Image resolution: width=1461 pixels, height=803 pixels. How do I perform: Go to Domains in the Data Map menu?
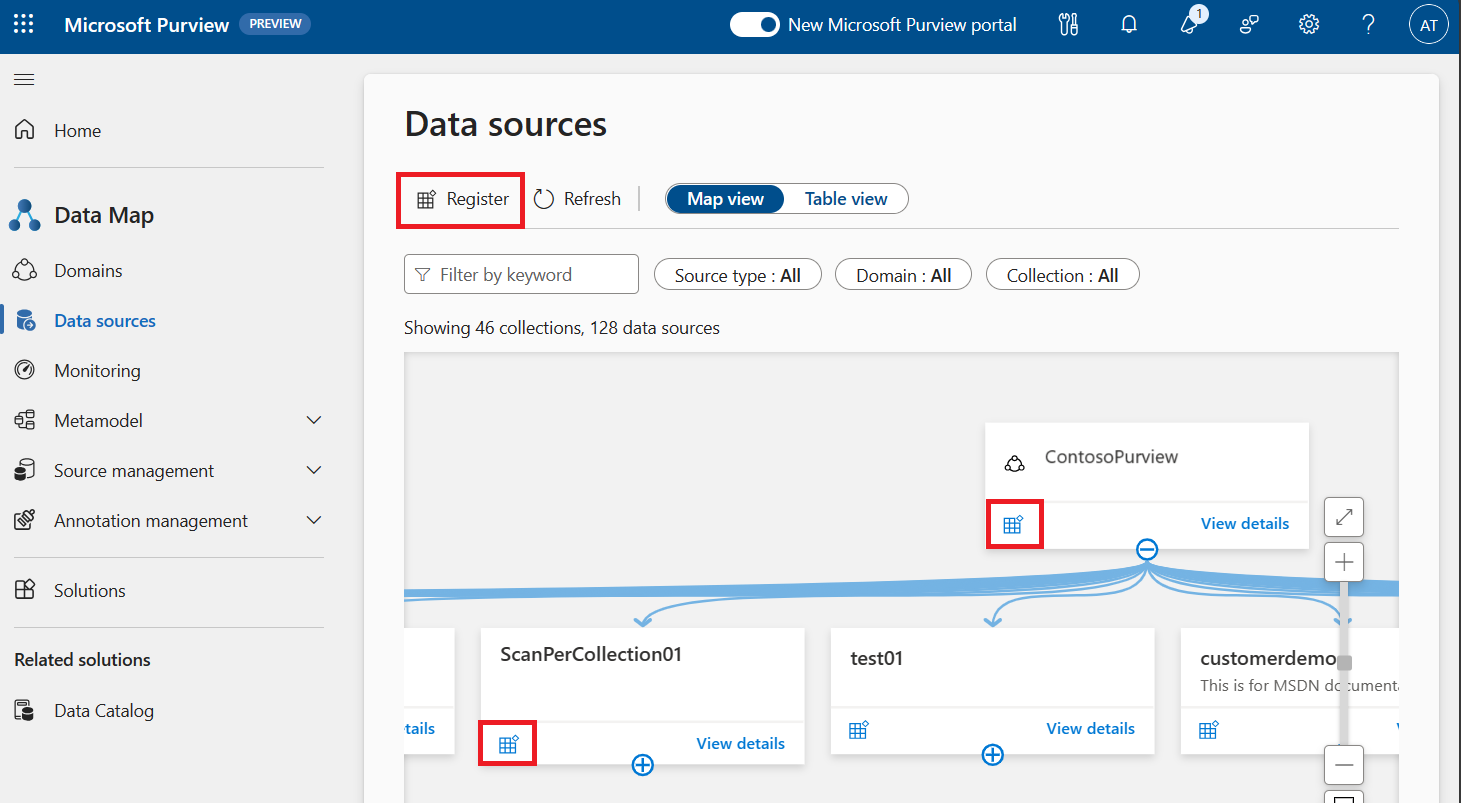(88, 271)
